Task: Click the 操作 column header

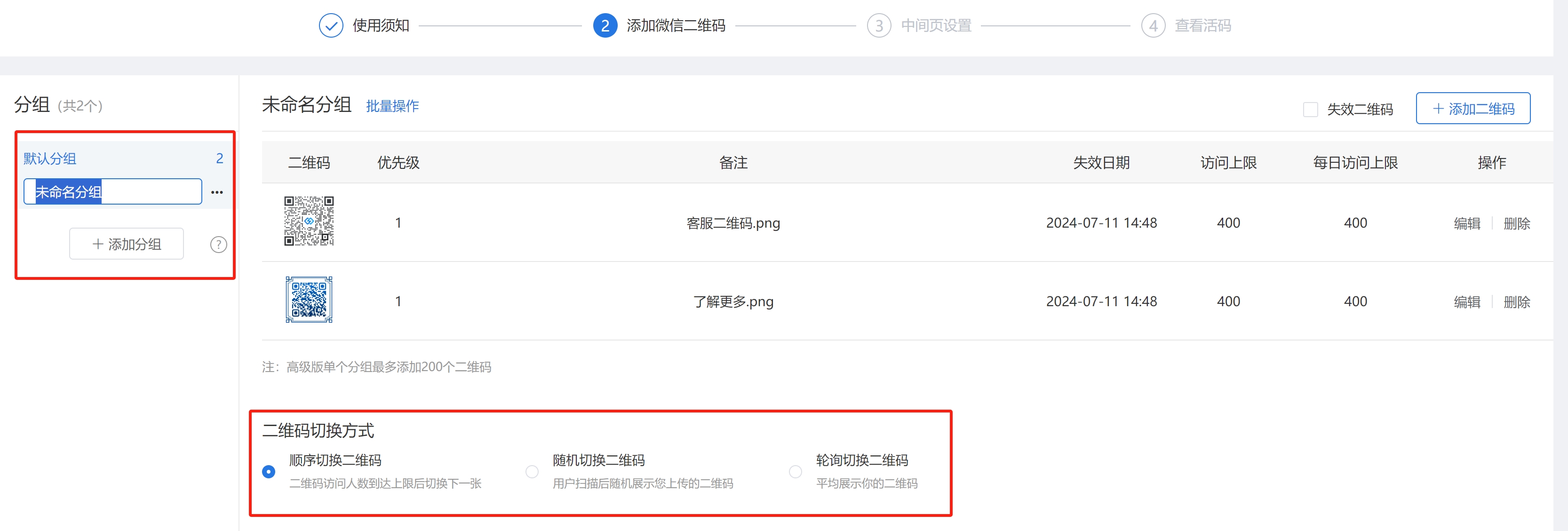Action: pos(1492,162)
